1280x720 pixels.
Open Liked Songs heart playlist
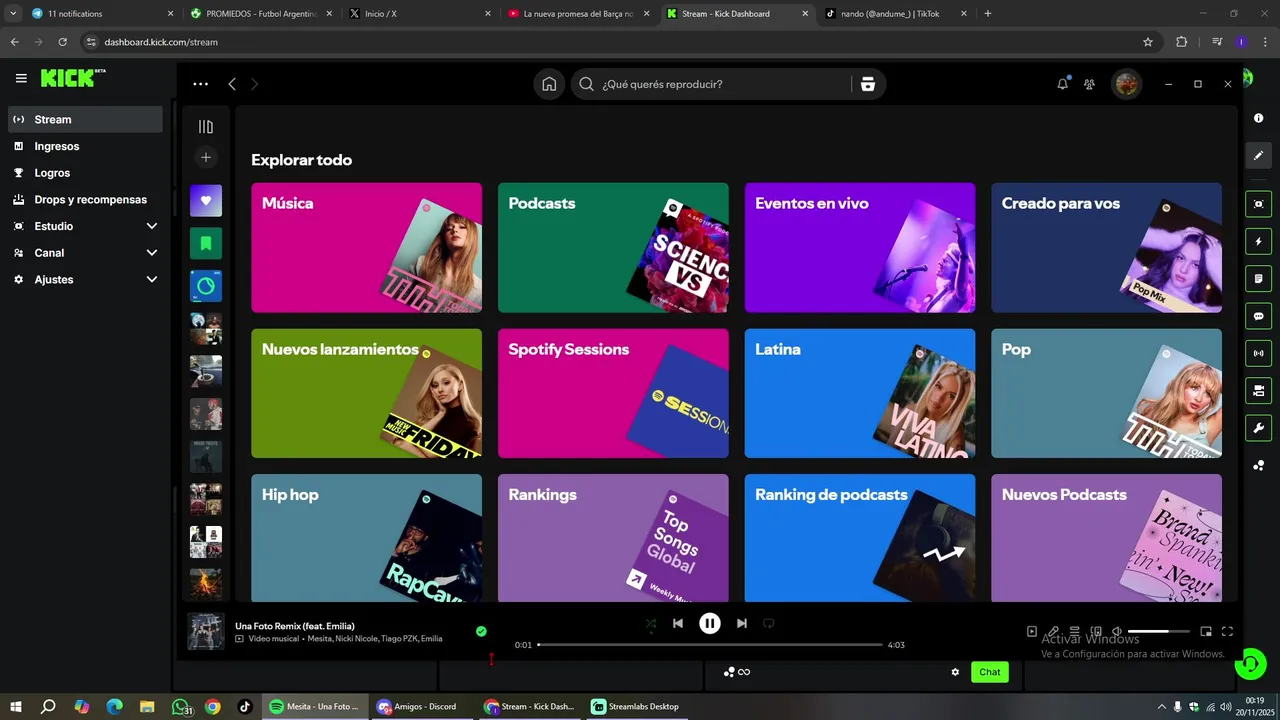206,201
